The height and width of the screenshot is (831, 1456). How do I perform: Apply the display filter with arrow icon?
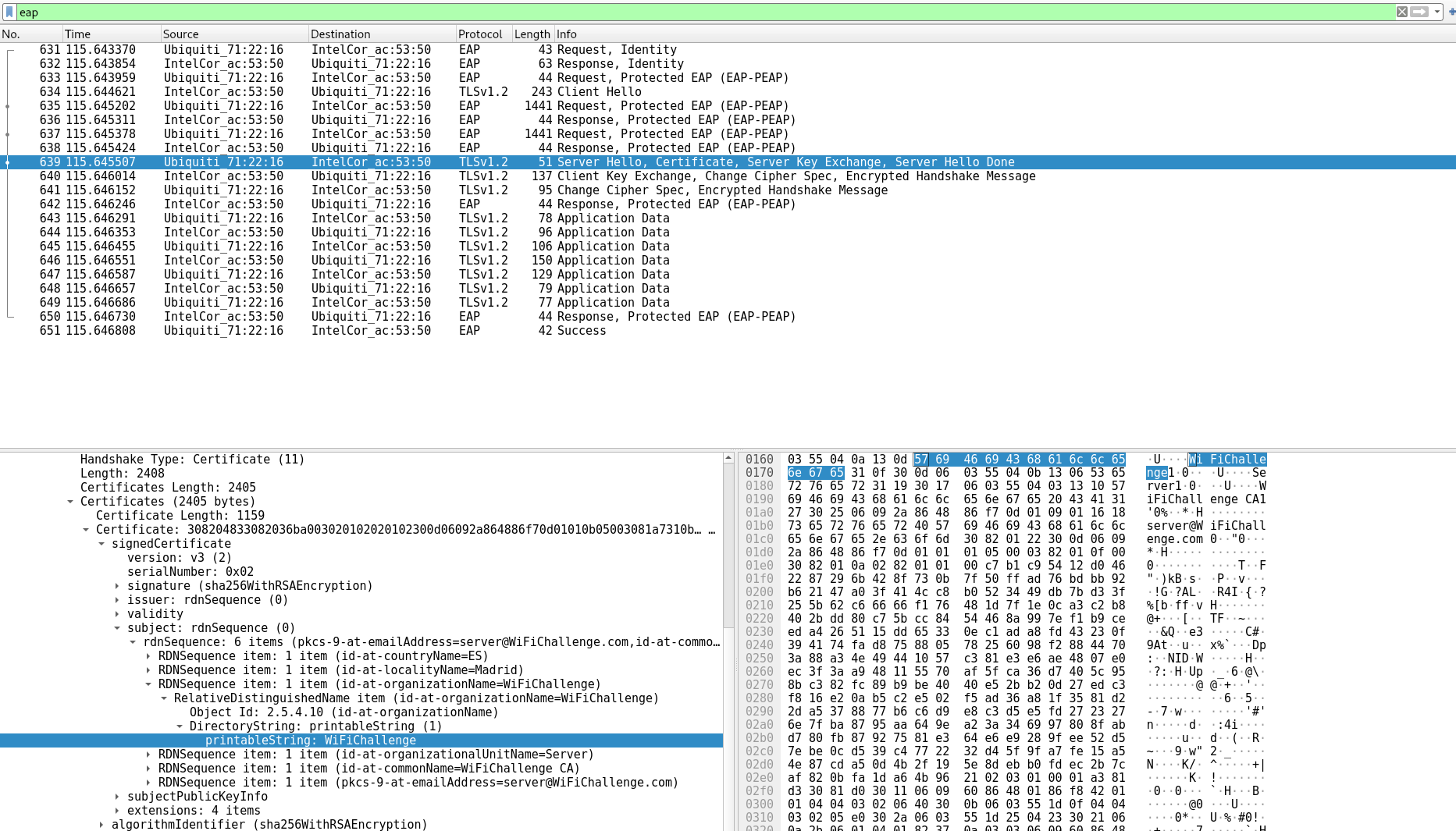(x=1419, y=12)
